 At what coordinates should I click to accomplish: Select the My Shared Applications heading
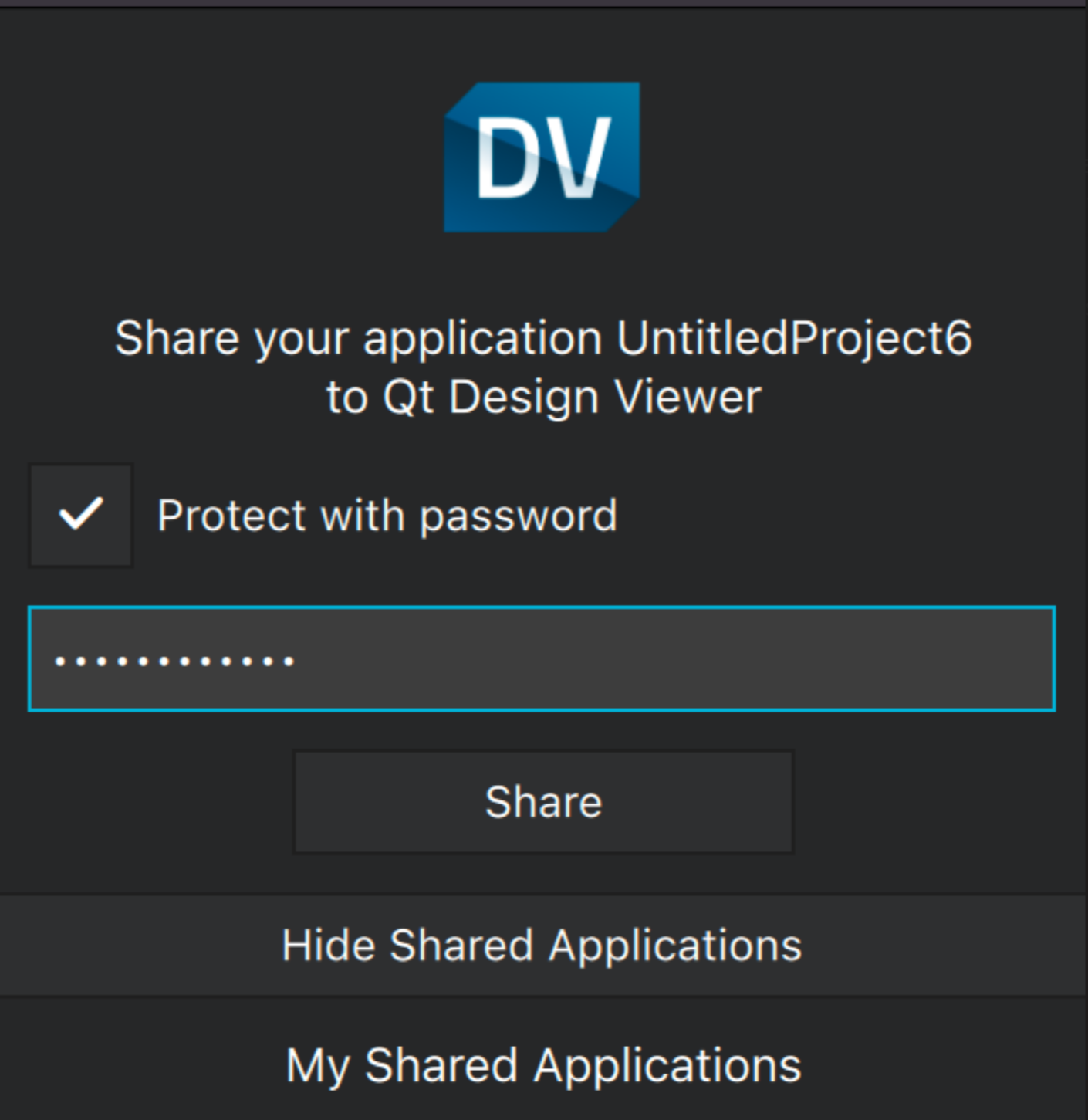pyautogui.click(x=543, y=1066)
